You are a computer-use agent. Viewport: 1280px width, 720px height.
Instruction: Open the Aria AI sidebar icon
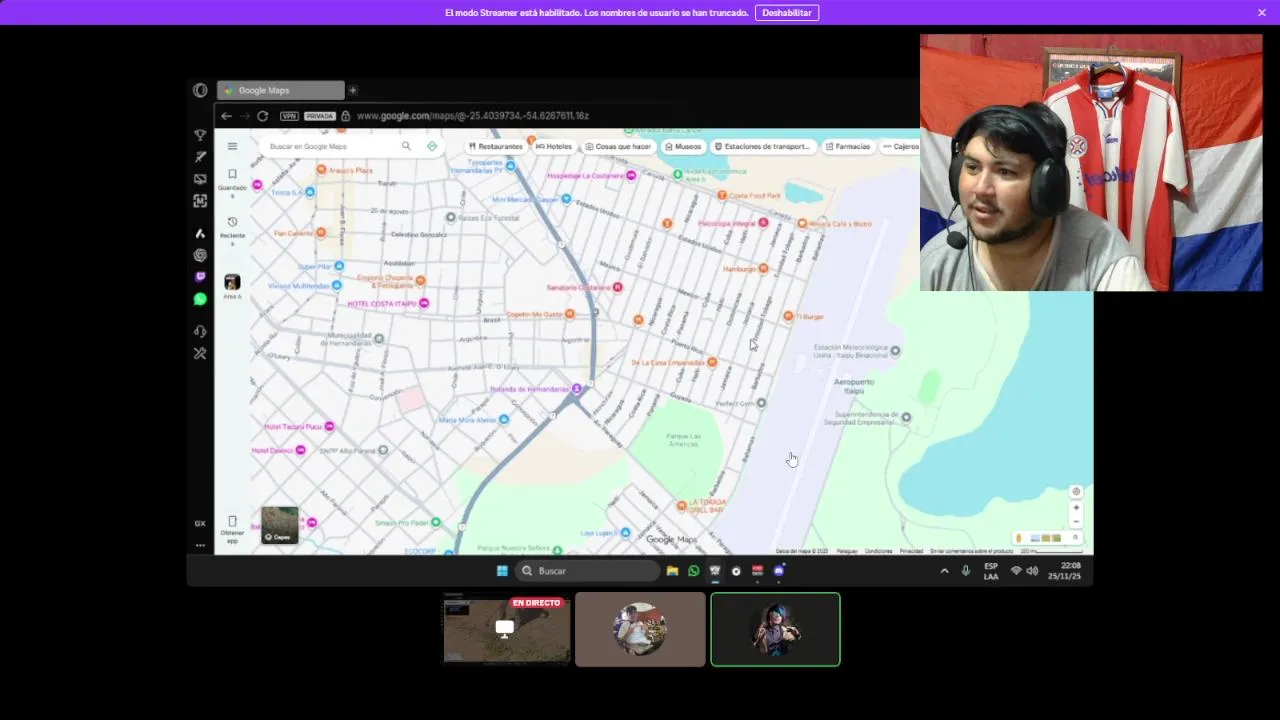coord(200,233)
